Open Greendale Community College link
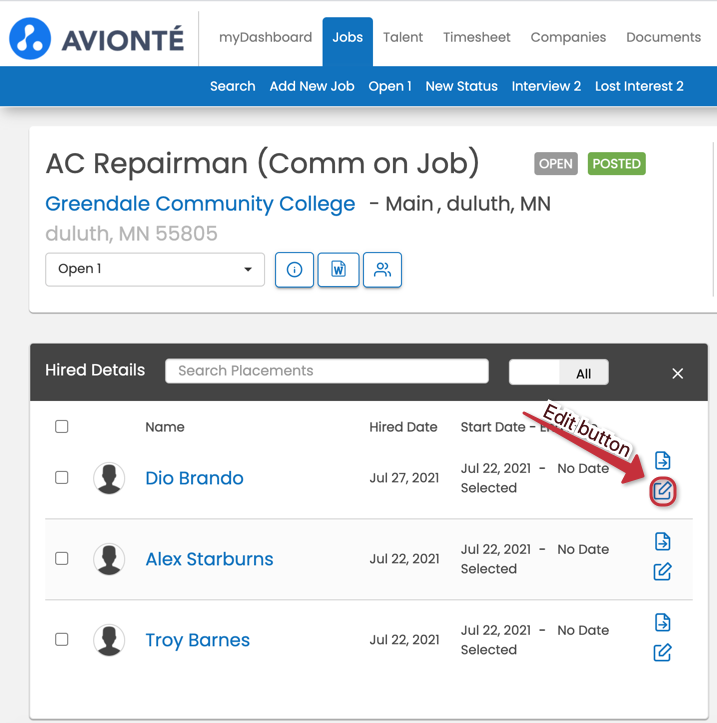Viewport: 717px width, 723px height. pos(200,204)
